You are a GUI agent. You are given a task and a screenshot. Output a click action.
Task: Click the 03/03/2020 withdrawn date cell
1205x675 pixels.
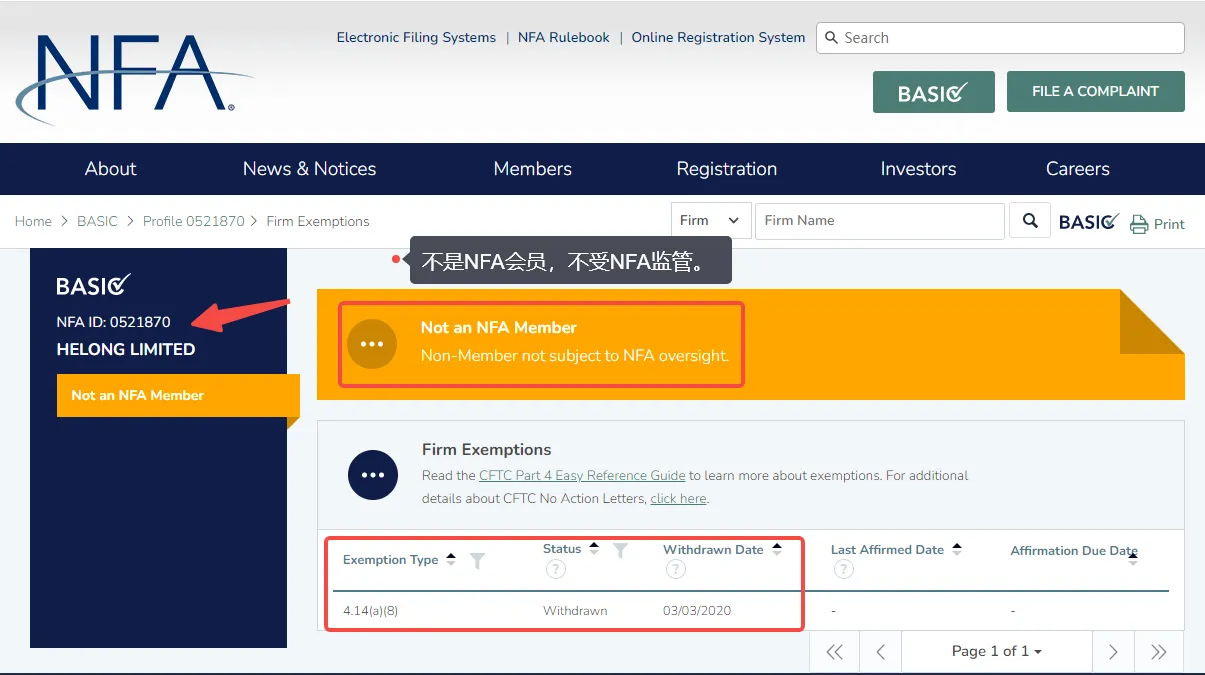(696, 611)
